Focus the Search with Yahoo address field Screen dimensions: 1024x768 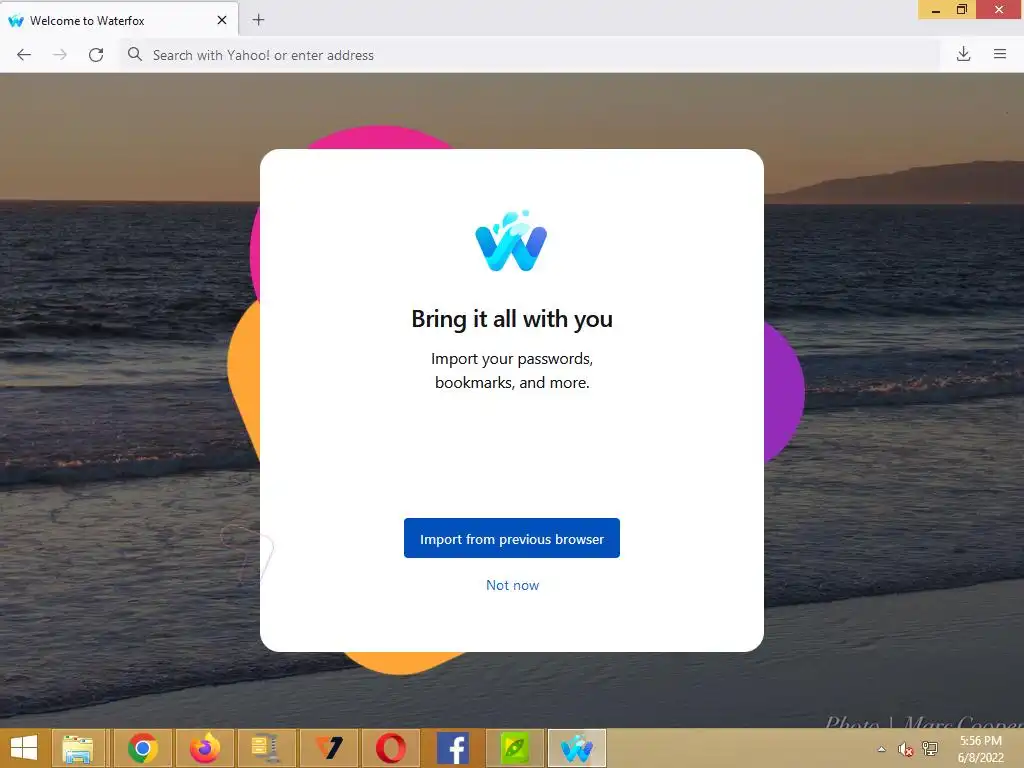(x=530, y=55)
